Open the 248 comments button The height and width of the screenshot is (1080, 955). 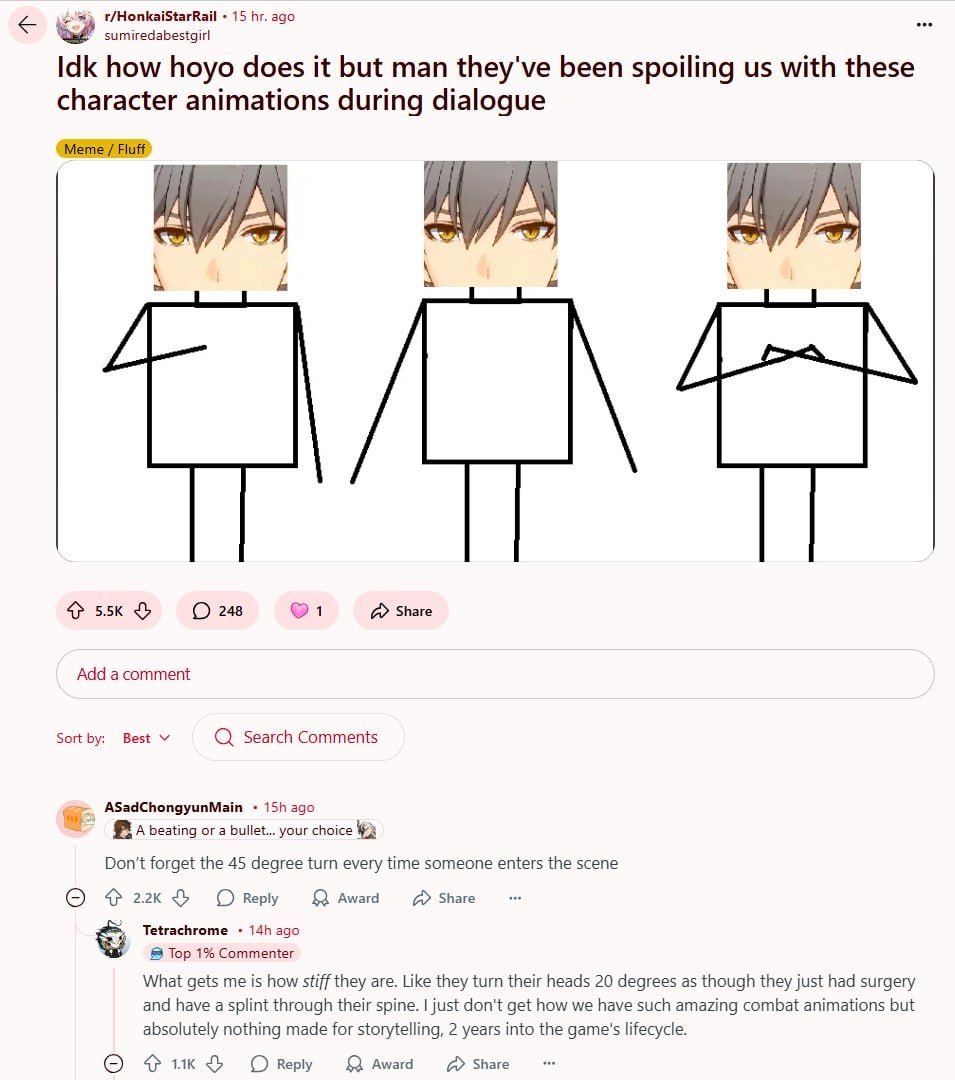tap(218, 610)
